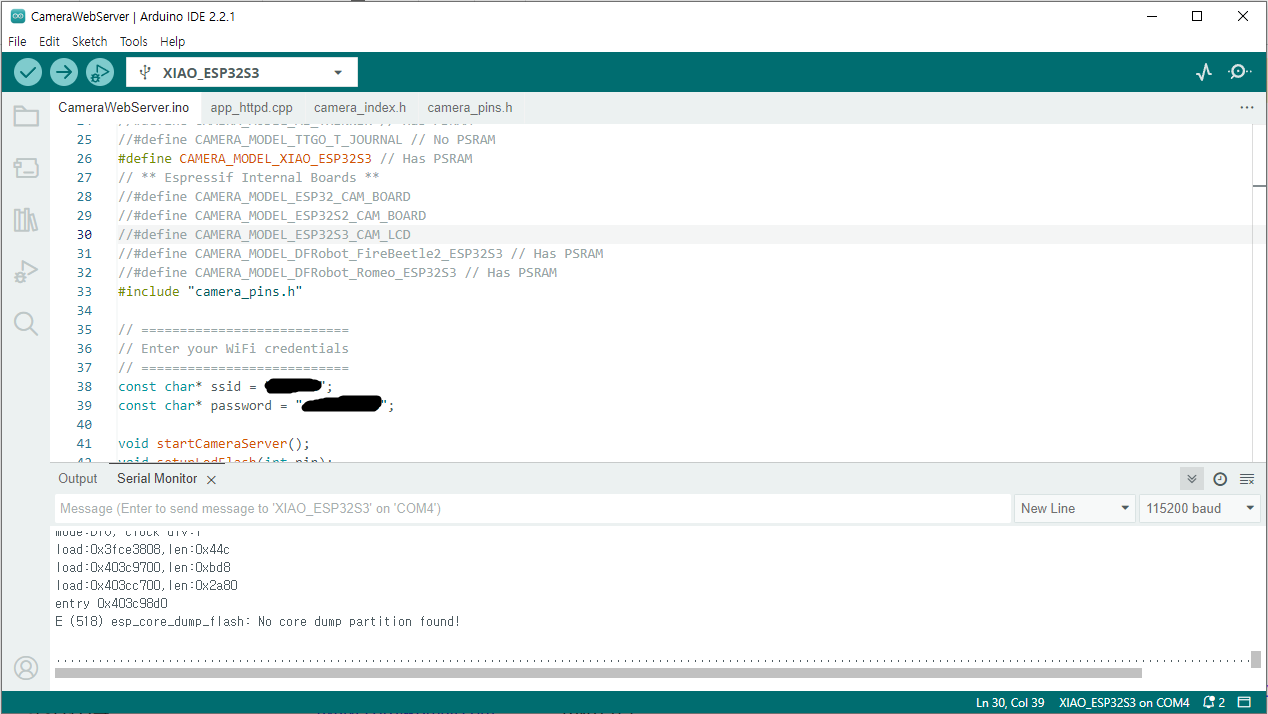This screenshot has width=1268, height=714.
Task: Expand the New Line ending dropdown
Action: pos(1074,508)
